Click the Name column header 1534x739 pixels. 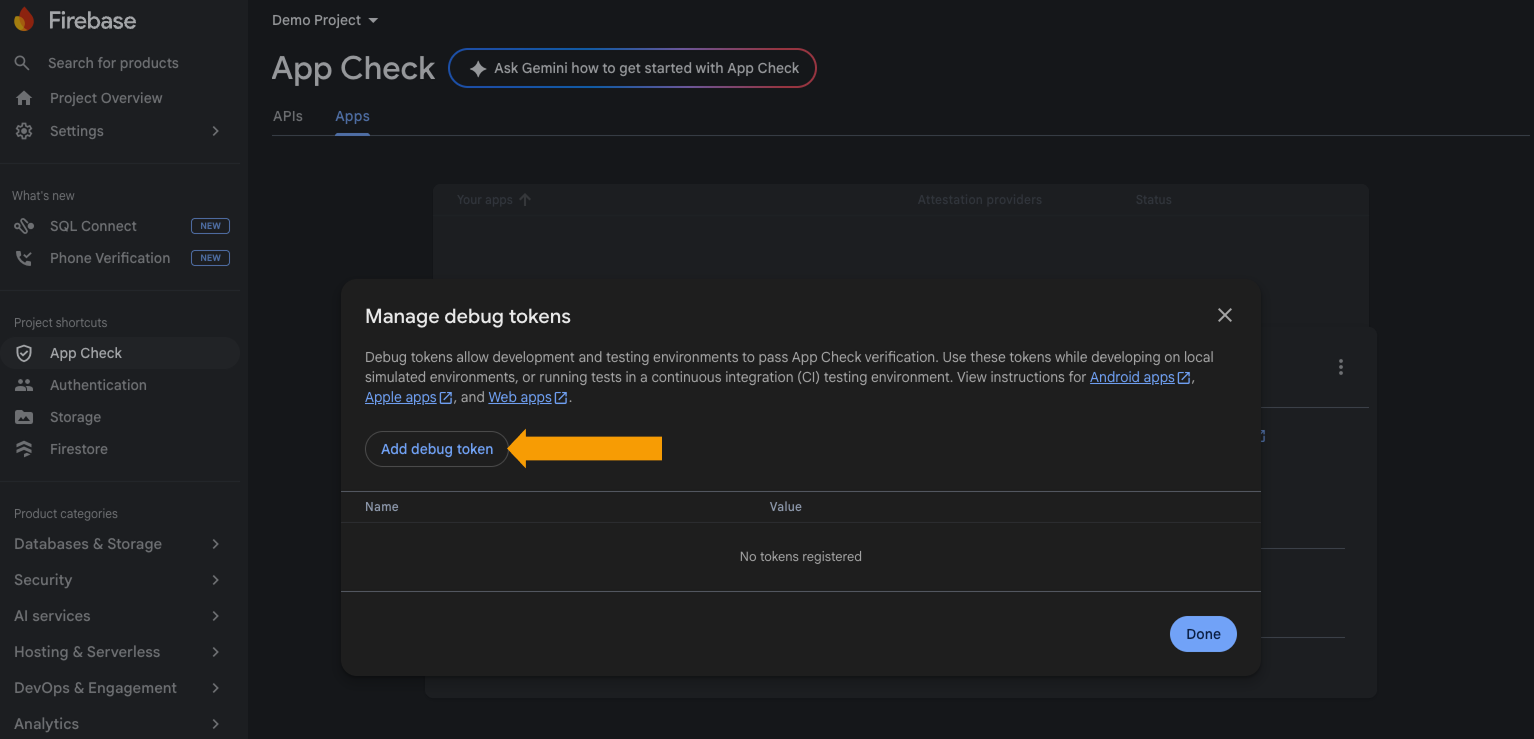pyautogui.click(x=382, y=507)
